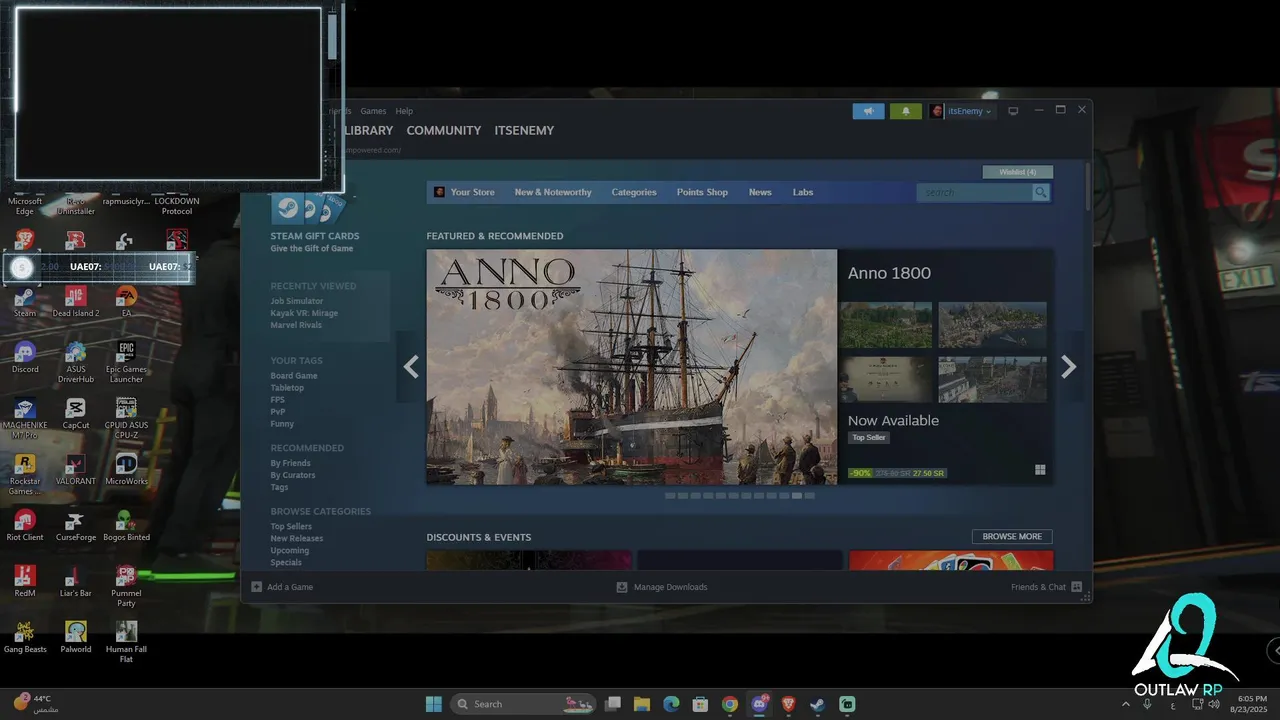
Task: Click Add a Game plus icon
Action: [x=257, y=587]
